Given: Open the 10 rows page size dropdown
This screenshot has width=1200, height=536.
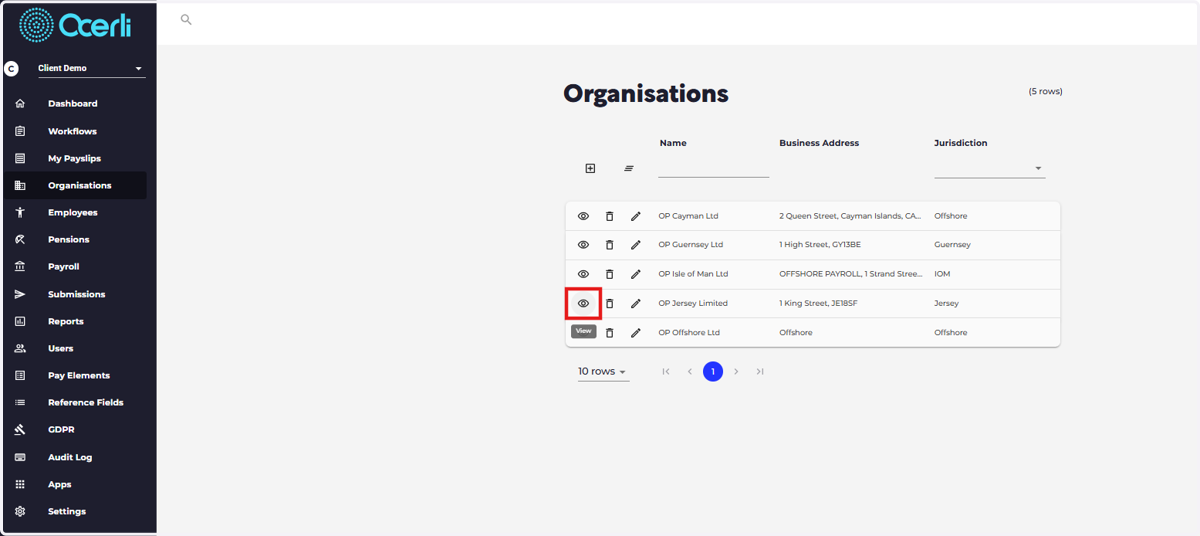Looking at the screenshot, I should 603,372.
